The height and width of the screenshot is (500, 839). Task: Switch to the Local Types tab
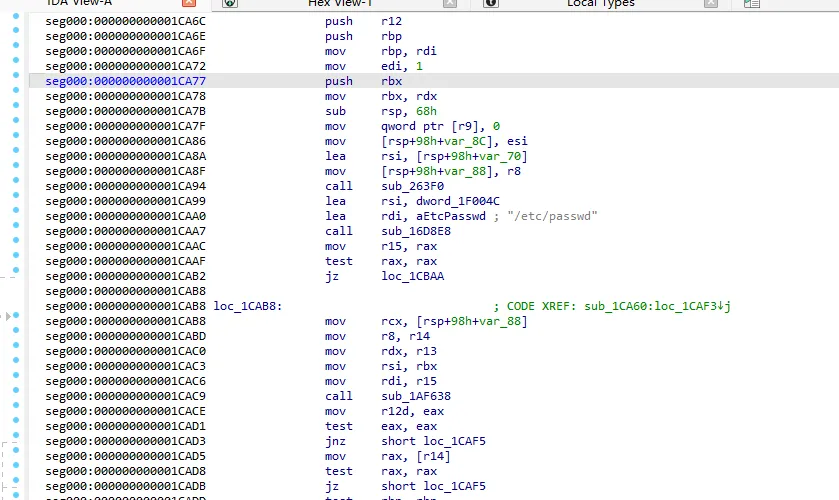coord(601,3)
